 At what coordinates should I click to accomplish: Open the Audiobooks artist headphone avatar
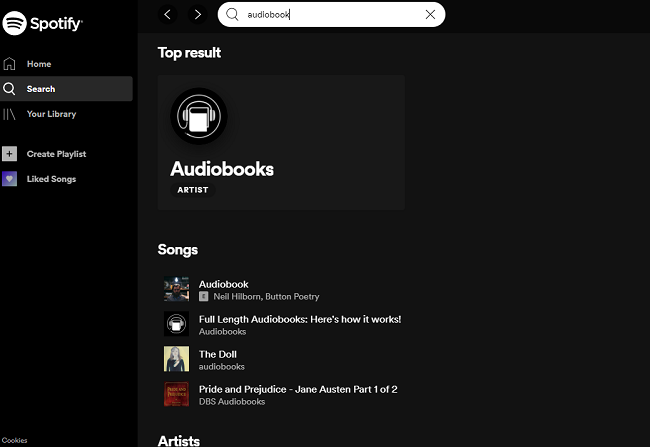199,116
